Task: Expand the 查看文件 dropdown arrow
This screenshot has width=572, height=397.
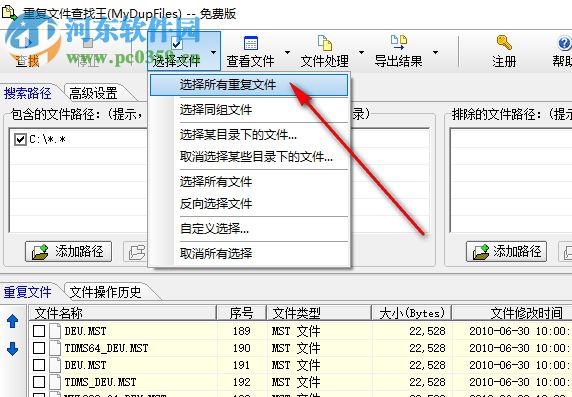Action: coord(287,52)
